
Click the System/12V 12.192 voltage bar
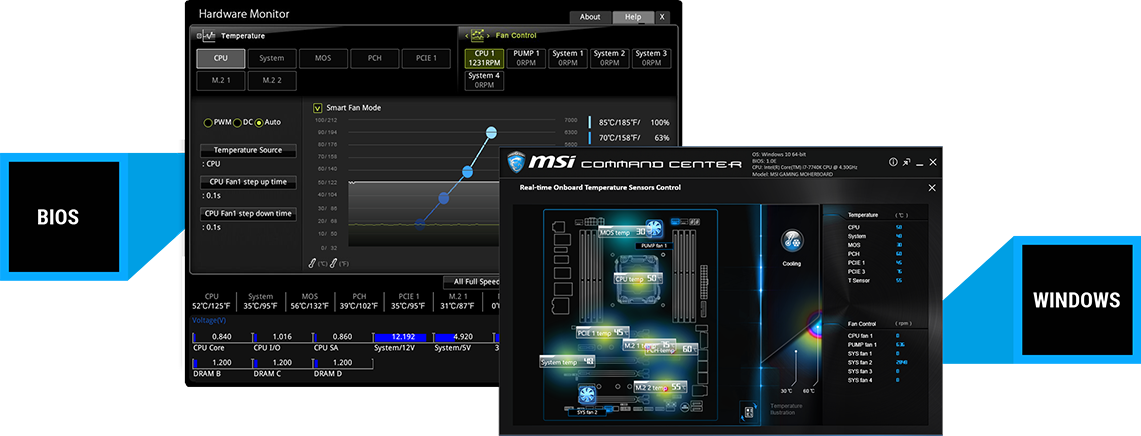click(x=402, y=337)
